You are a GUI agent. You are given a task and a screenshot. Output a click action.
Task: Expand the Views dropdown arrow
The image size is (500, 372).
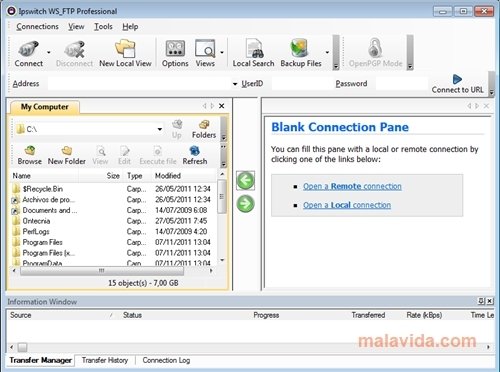coord(222,52)
